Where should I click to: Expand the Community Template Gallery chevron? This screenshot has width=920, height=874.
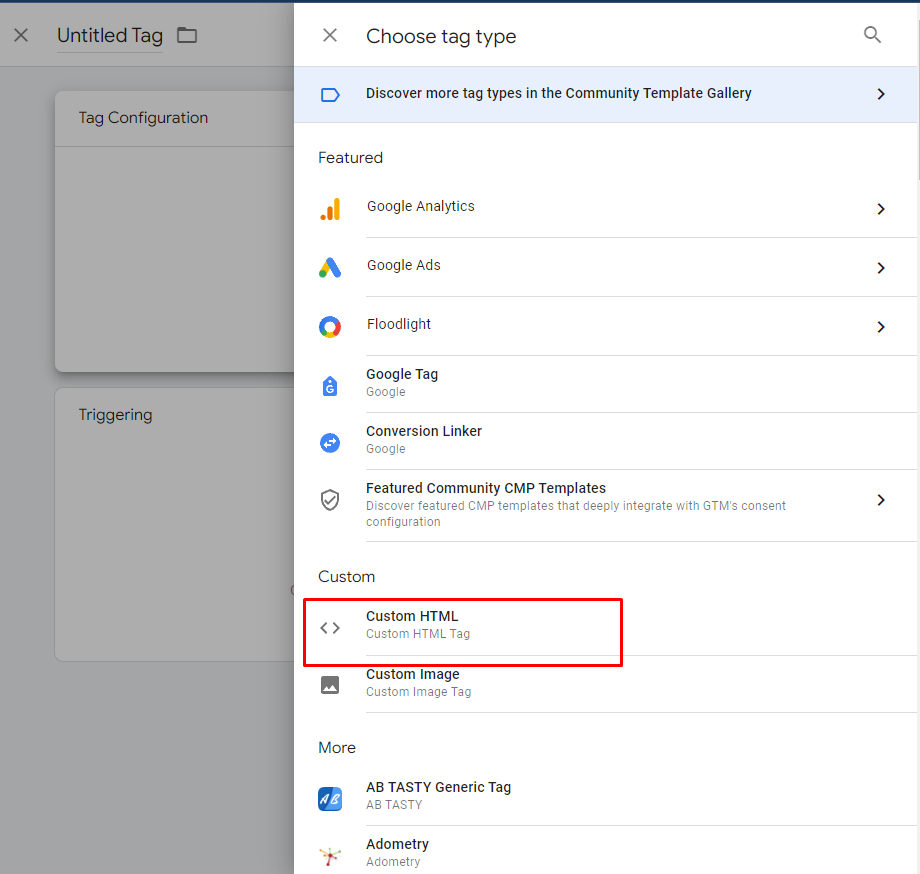click(881, 94)
